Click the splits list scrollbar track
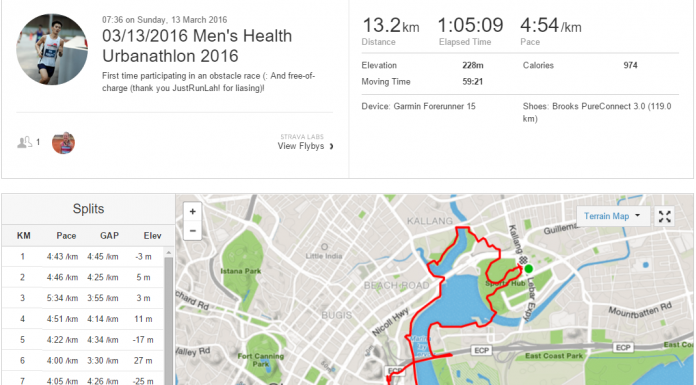The width and height of the screenshot is (696, 385). pos(168,320)
